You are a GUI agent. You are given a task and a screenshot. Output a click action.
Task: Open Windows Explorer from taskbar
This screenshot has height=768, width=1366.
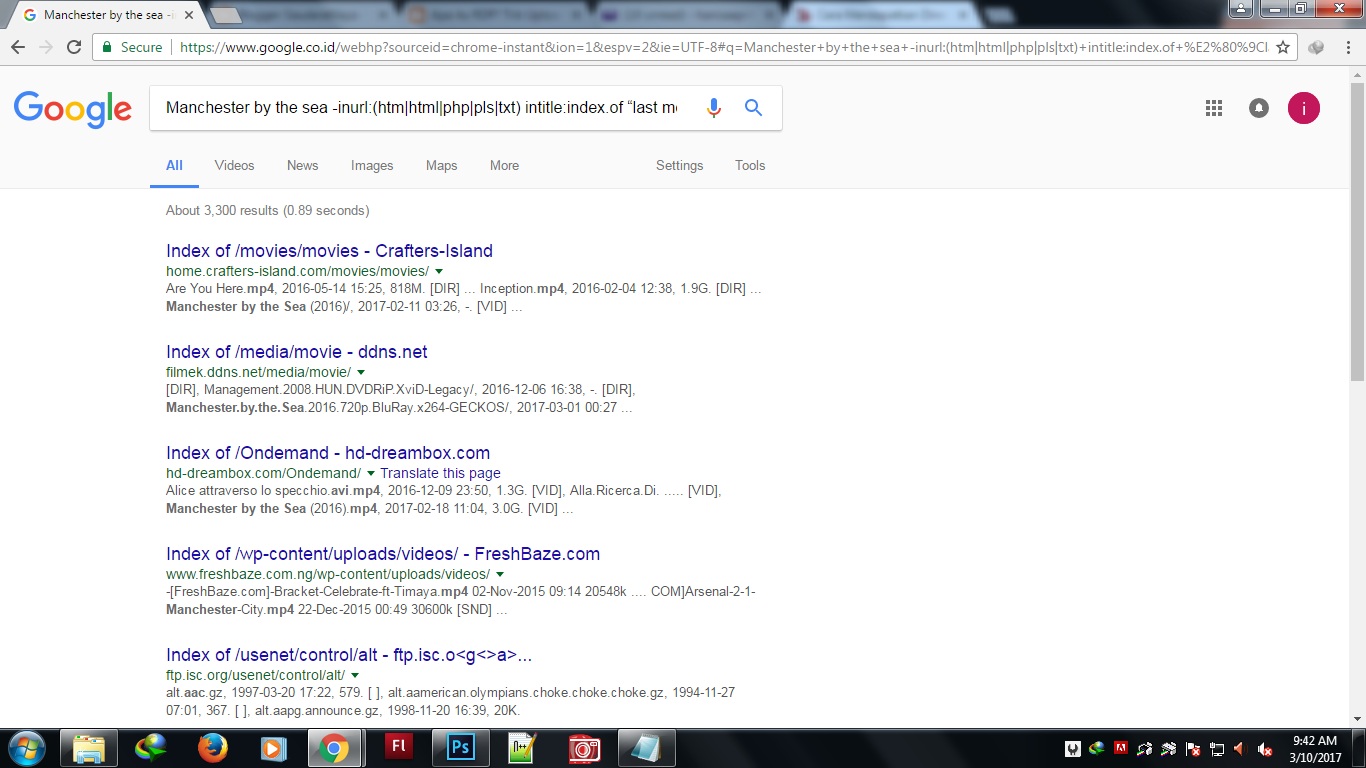(x=89, y=748)
